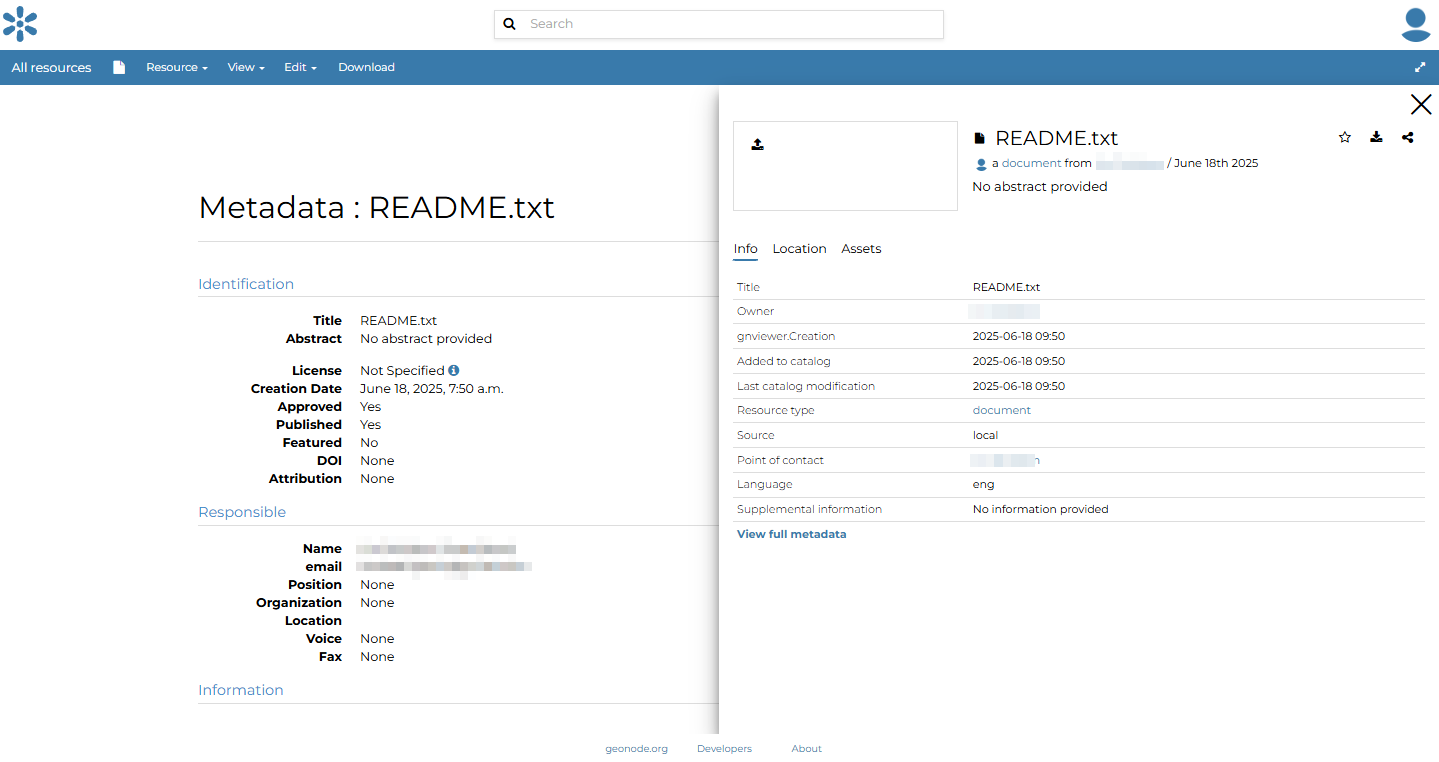Click the Metadata : README.txt heading

(x=376, y=207)
